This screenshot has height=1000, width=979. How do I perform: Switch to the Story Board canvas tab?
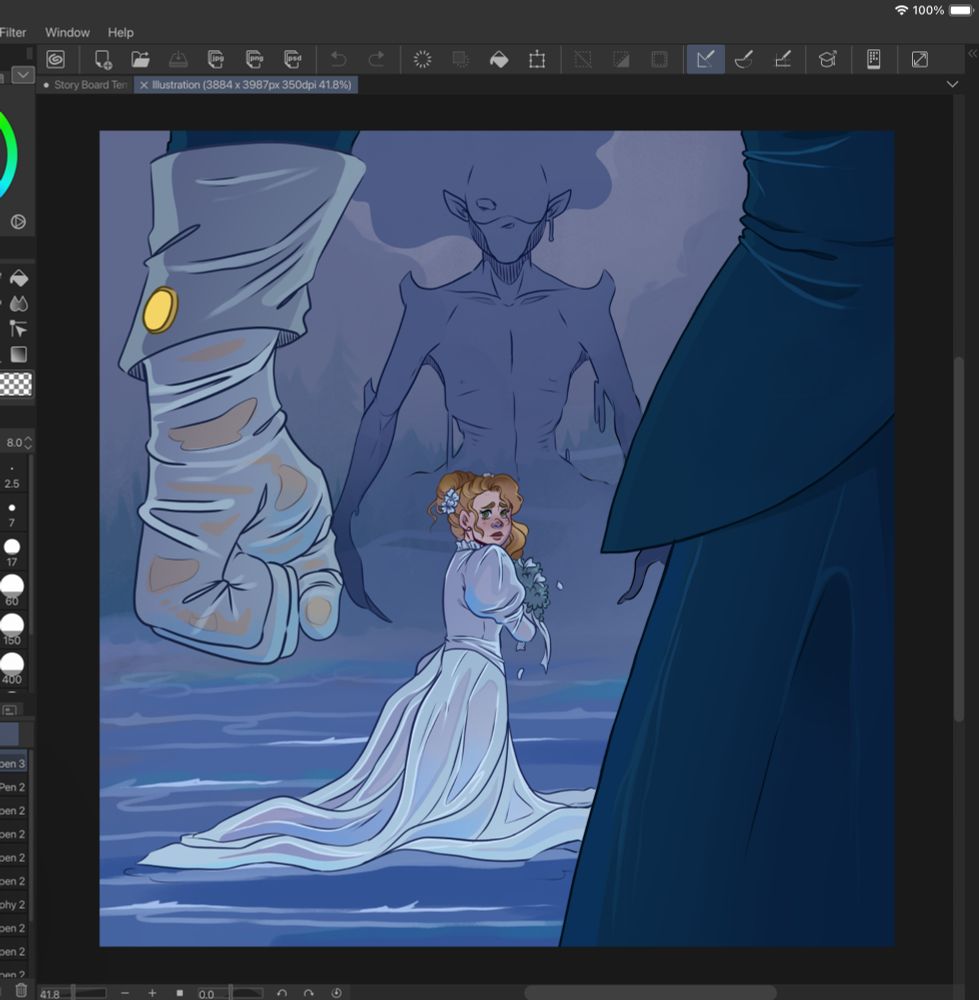click(88, 85)
